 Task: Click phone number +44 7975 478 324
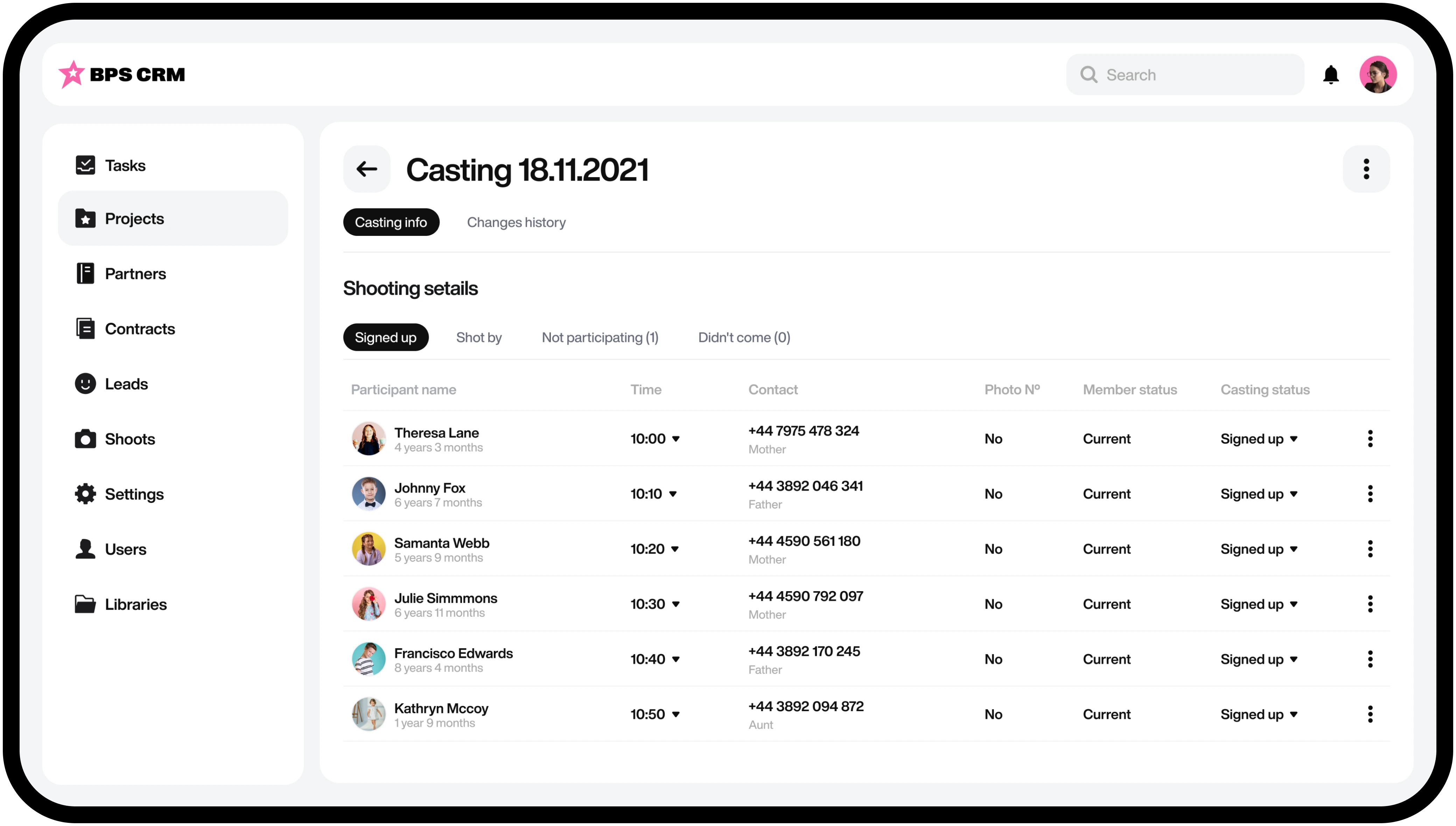803,430
